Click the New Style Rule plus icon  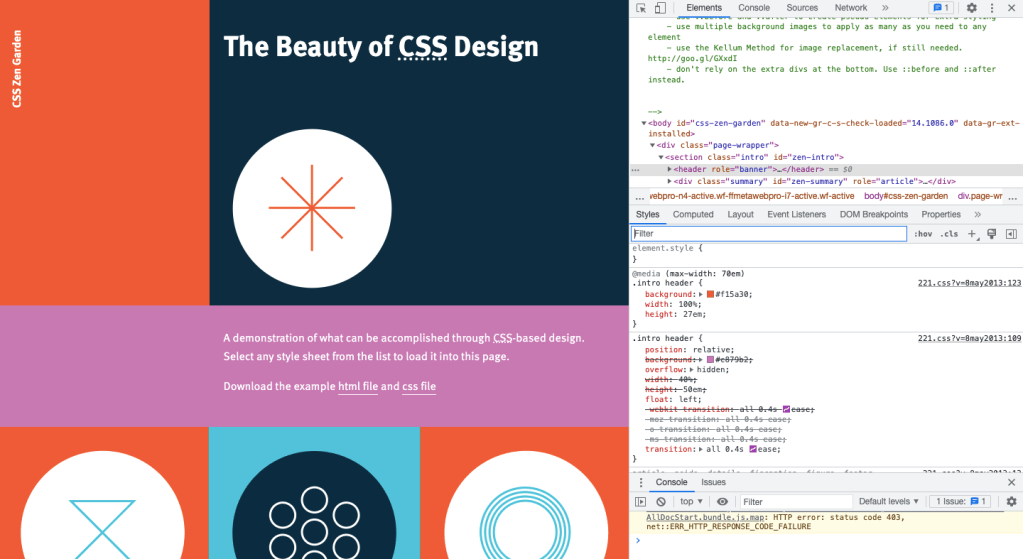(971, 234)
